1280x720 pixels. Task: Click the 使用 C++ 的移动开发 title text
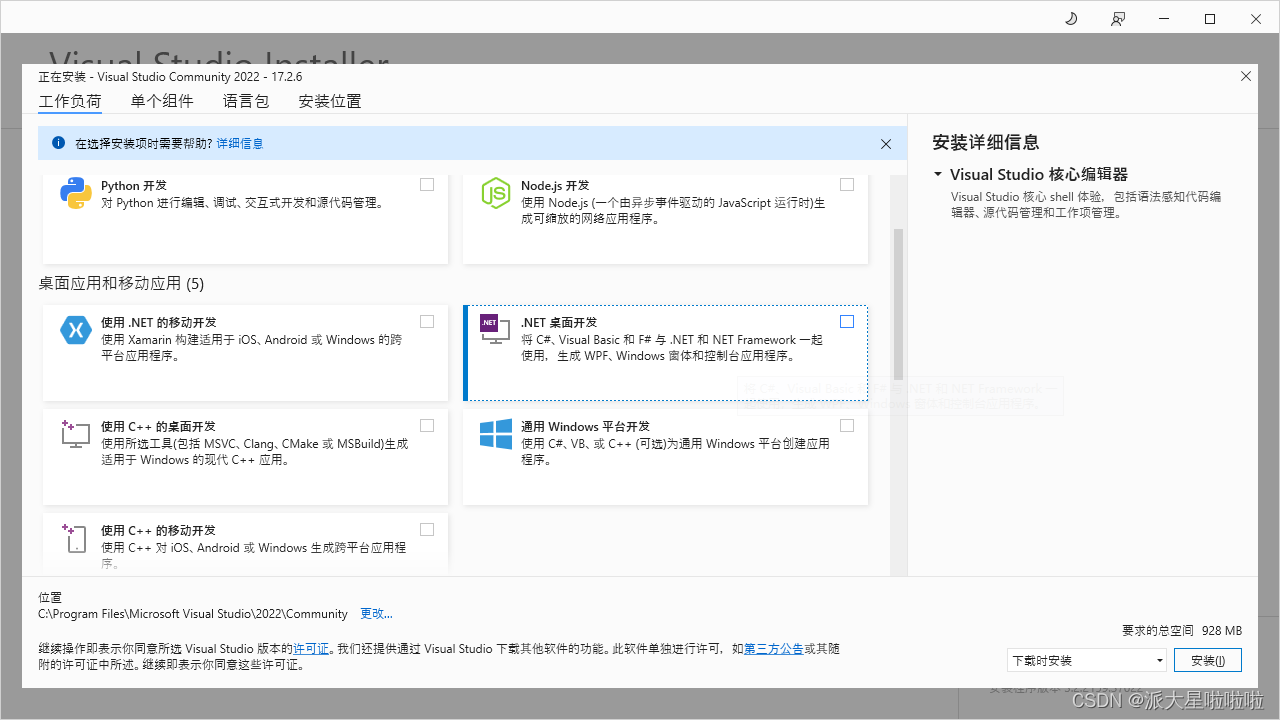coord(158,530)
